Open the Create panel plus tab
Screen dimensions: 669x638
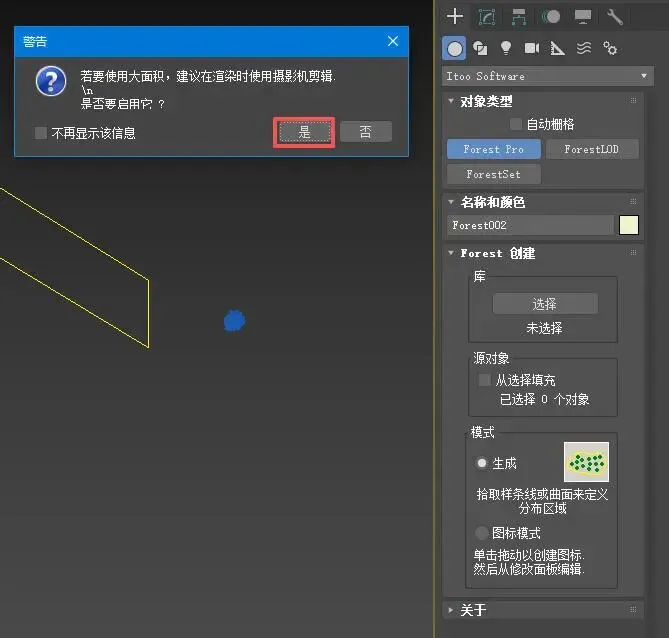[455, 17]
